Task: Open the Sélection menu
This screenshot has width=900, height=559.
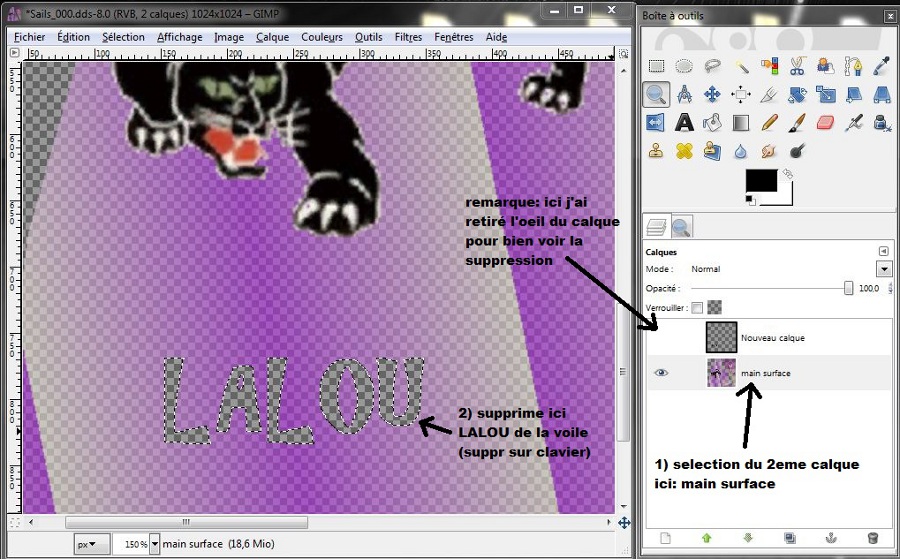Action: 123,37
